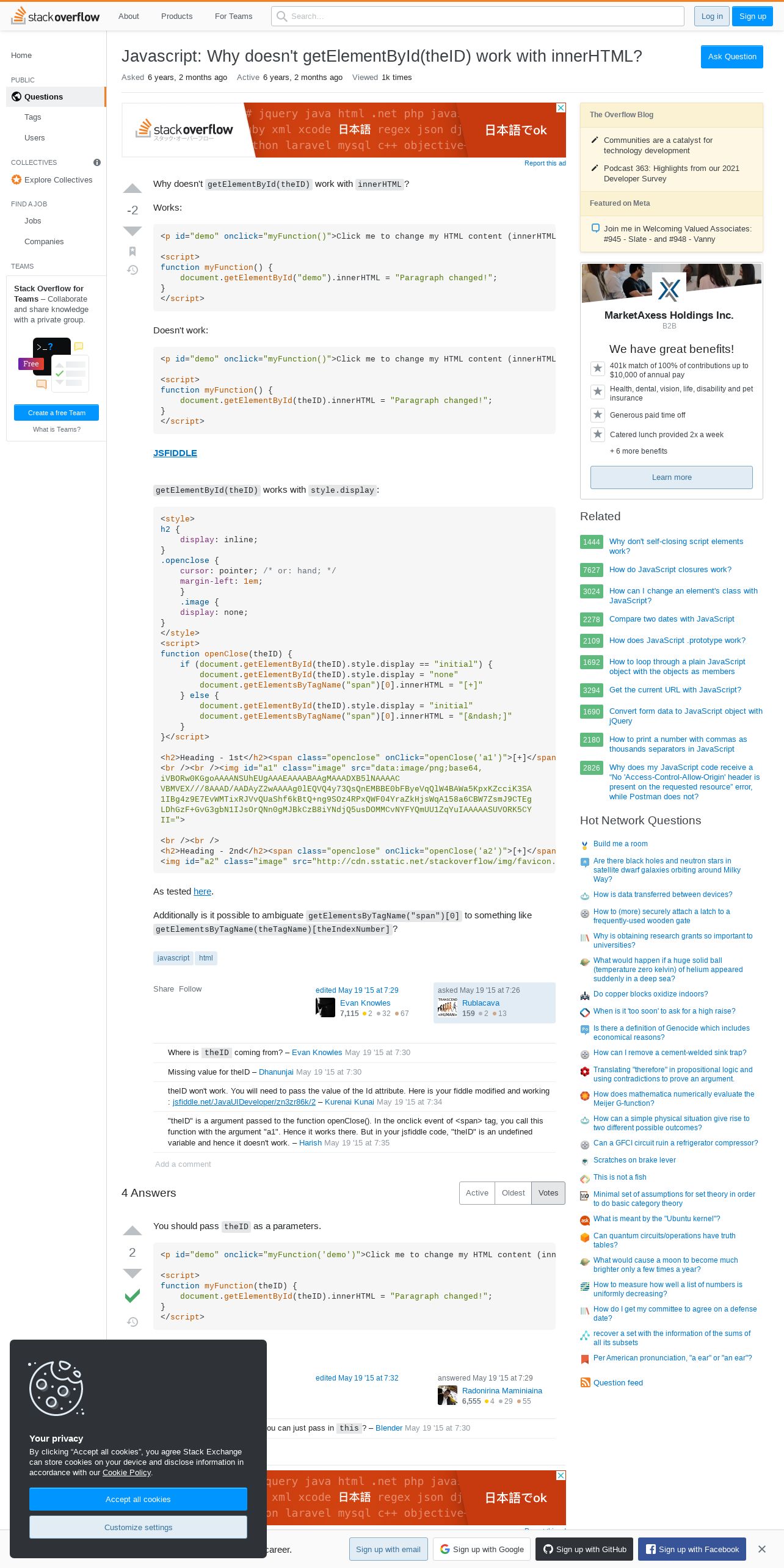Open Kurenai Kunai's jsfiddle comment link
This screenshot has height=1568, width=784.
pyautogui.click(x=244, y=1102)
